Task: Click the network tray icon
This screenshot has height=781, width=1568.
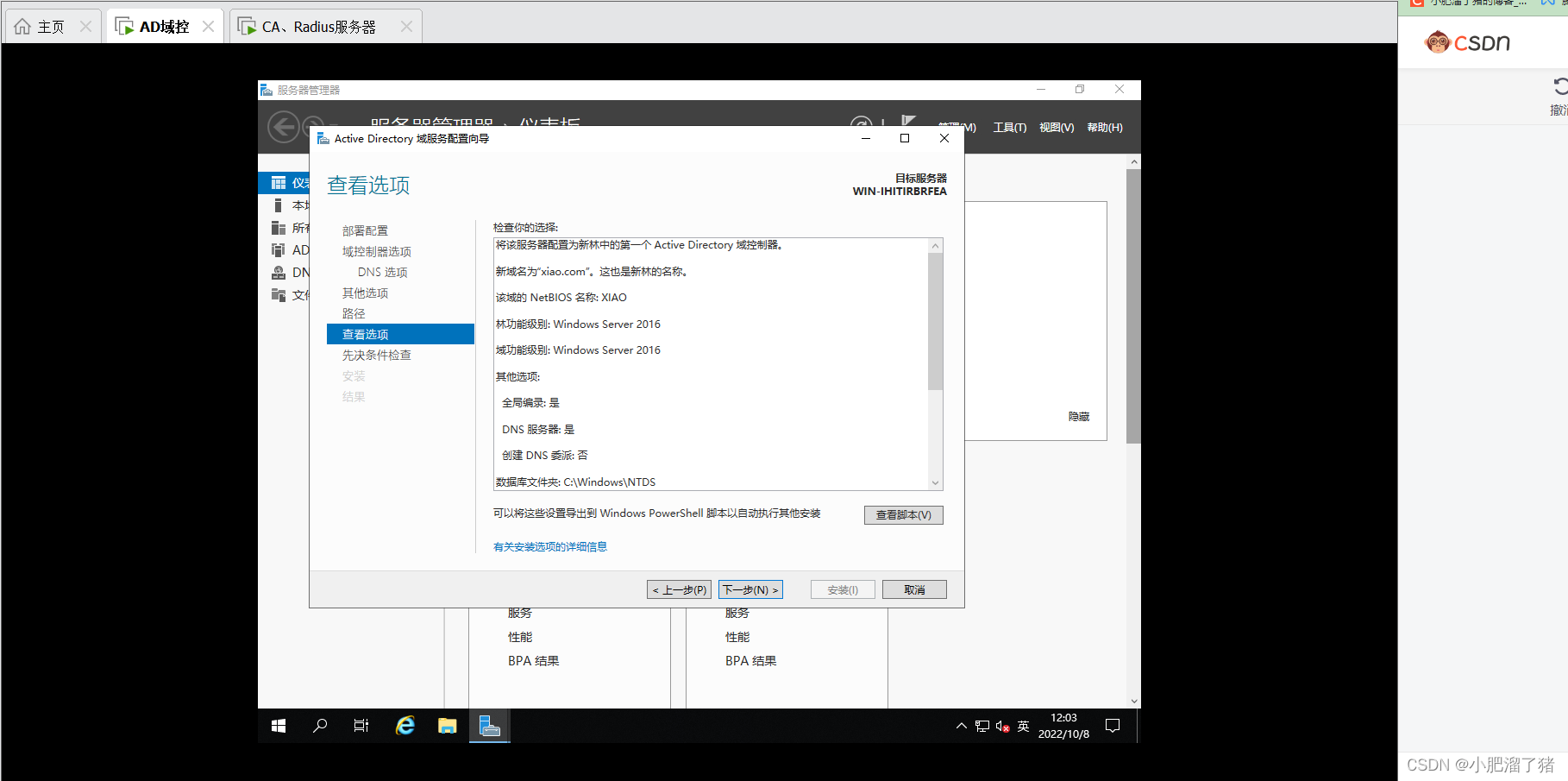Action: [x=982, y=726]
